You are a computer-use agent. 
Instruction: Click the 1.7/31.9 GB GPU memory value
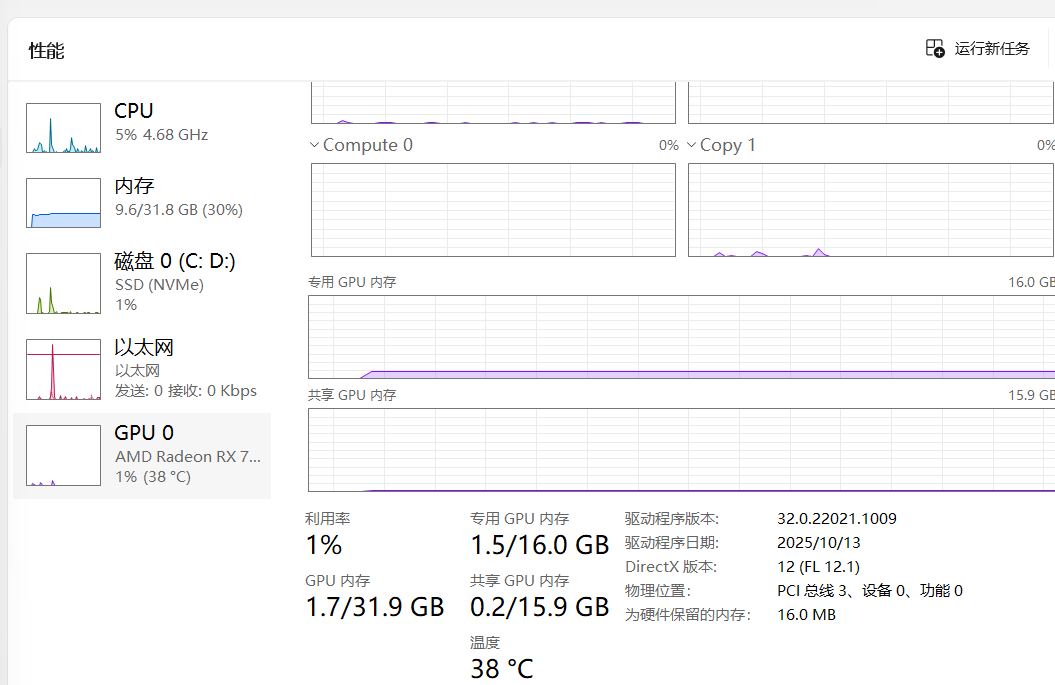coord(374,606)
